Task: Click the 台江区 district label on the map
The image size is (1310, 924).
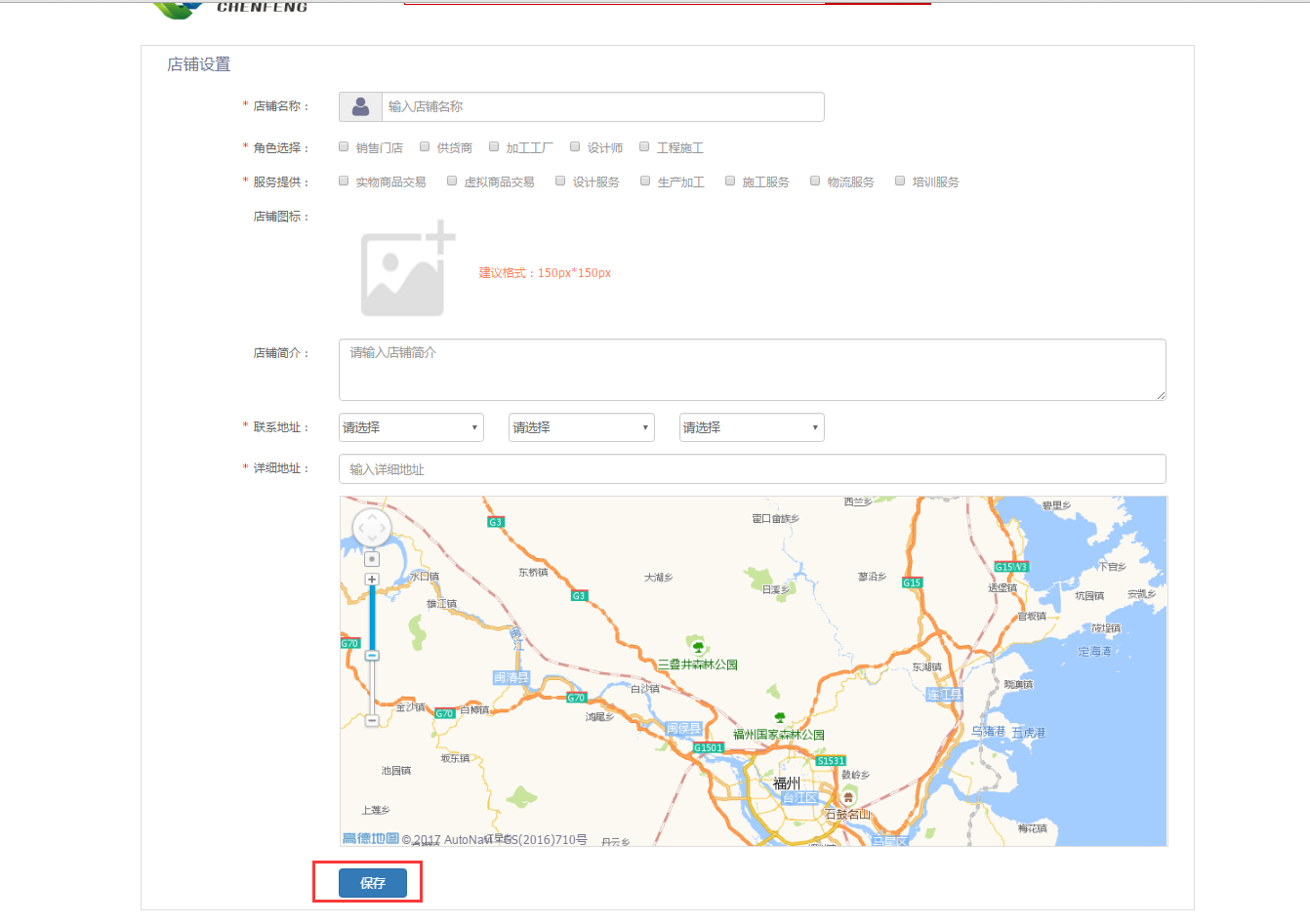Action: click(x=799, y=798)
